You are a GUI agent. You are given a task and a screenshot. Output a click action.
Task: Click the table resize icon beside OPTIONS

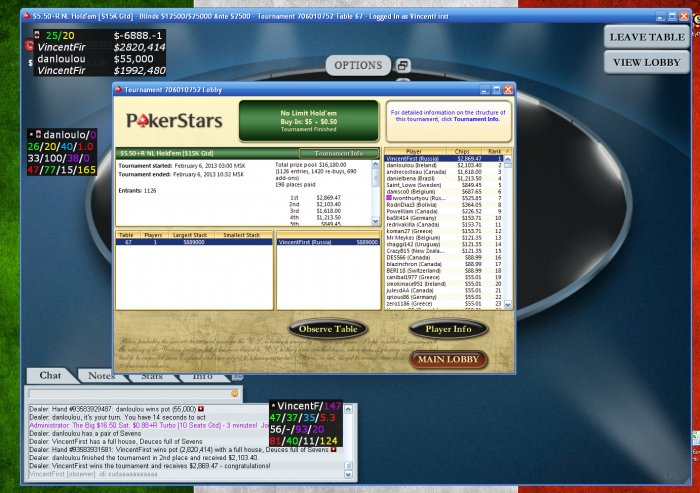click(402, 66)
